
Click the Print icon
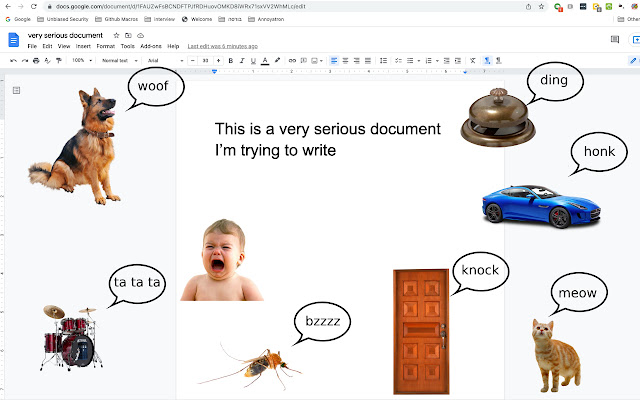tap(36, 60)
